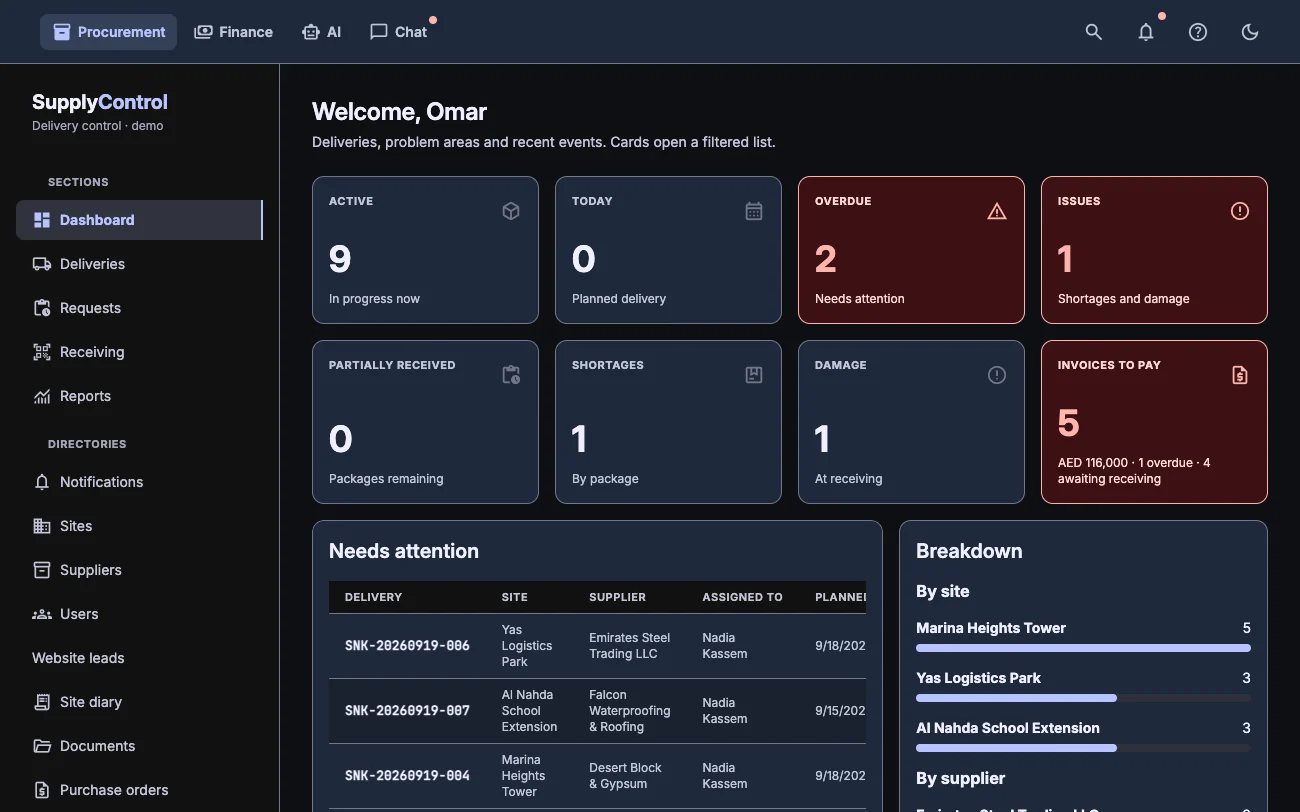Open the Overdue needs attention card
Viewport: 1300px width, 812px height.
(x=911, y=250)
